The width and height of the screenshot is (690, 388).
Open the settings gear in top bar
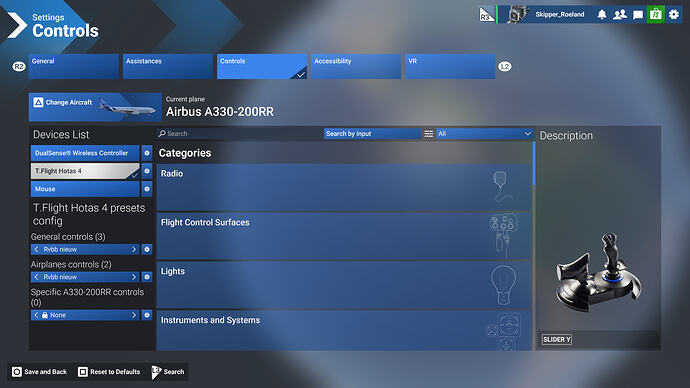coord(674,15)
